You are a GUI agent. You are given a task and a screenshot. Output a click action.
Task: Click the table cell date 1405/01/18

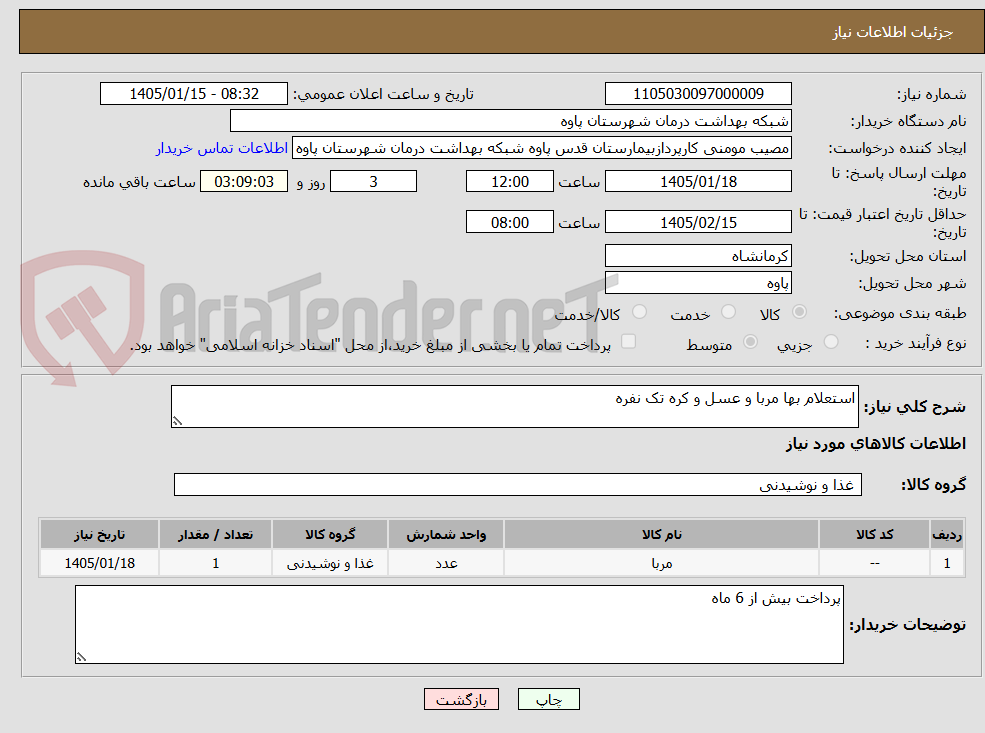99,563
